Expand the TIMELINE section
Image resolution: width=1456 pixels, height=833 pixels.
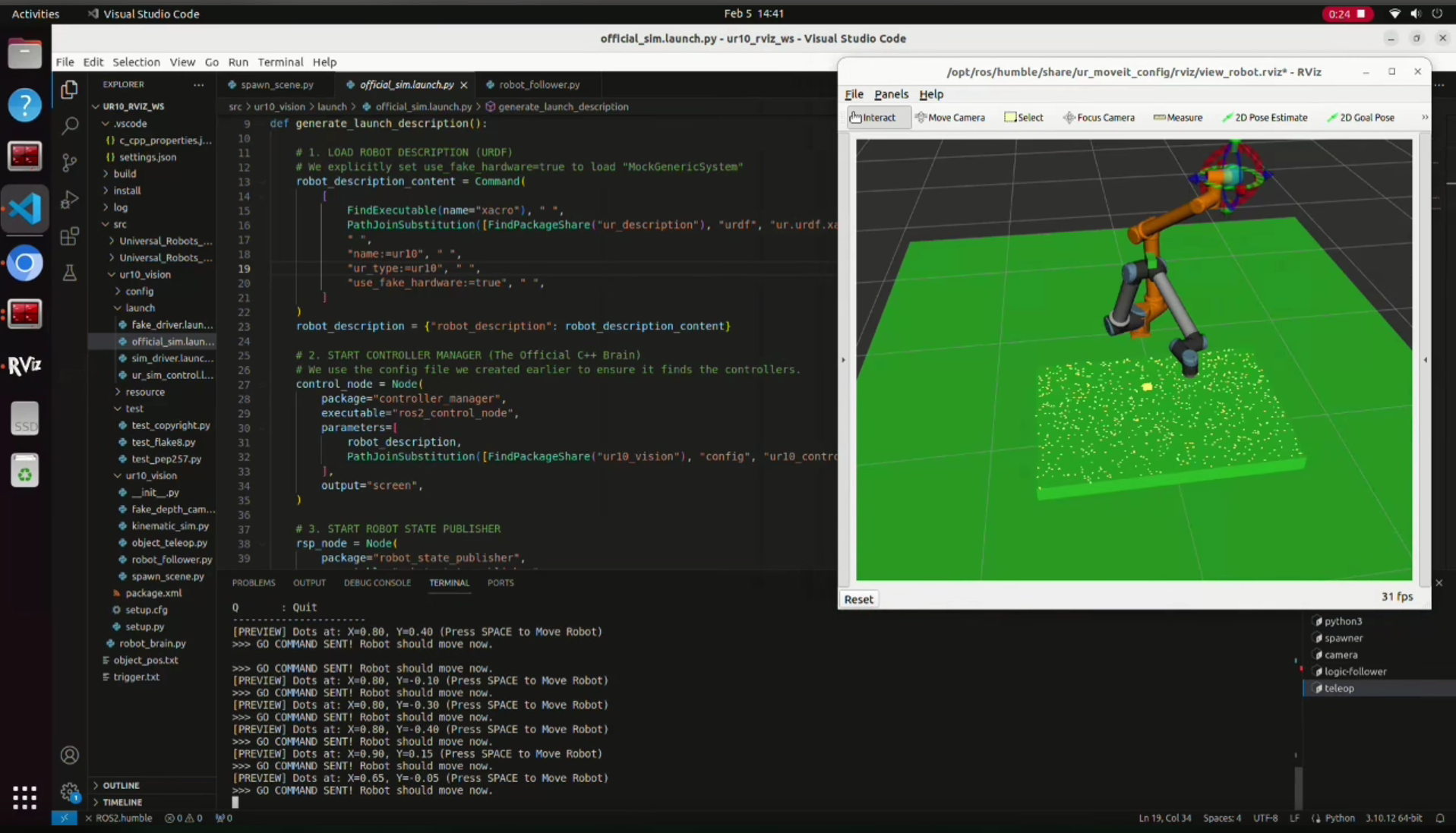[122, 802]
